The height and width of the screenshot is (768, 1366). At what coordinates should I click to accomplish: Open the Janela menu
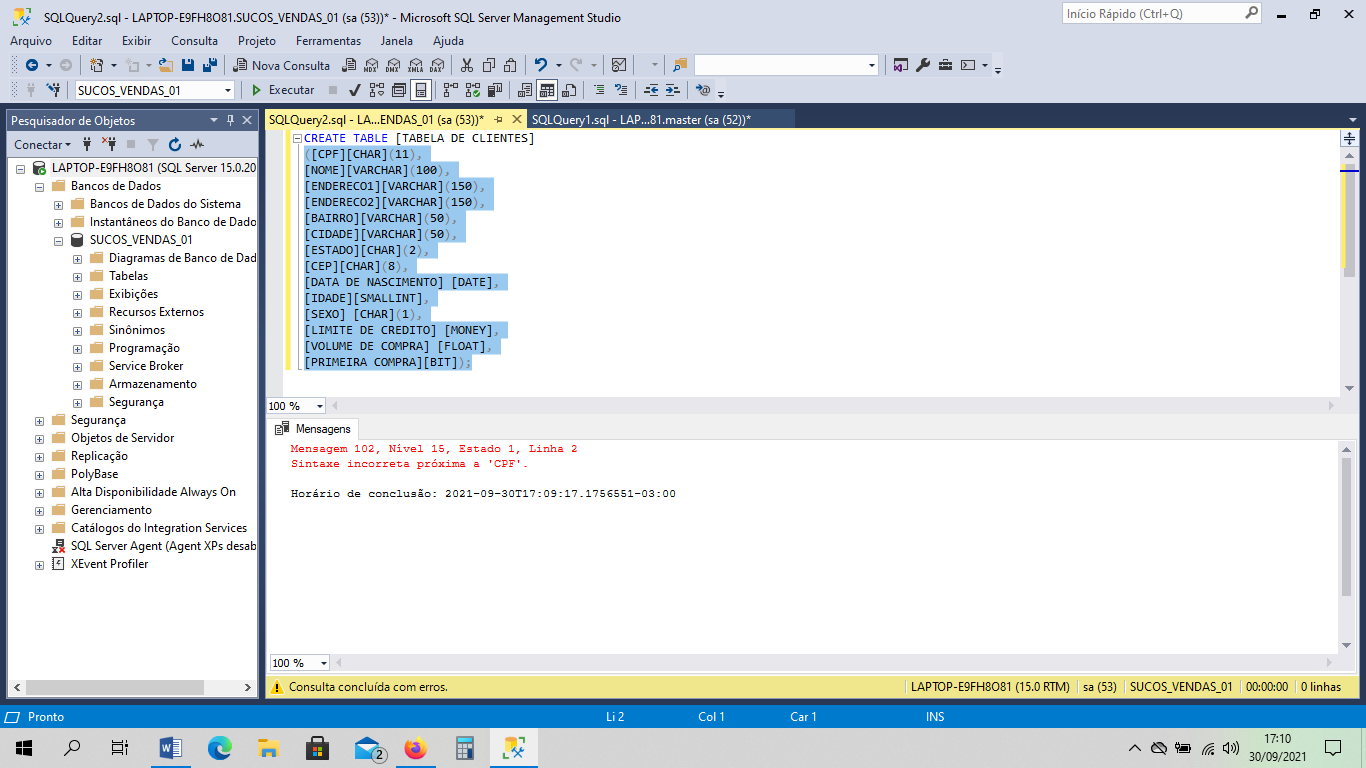point(397,41)
